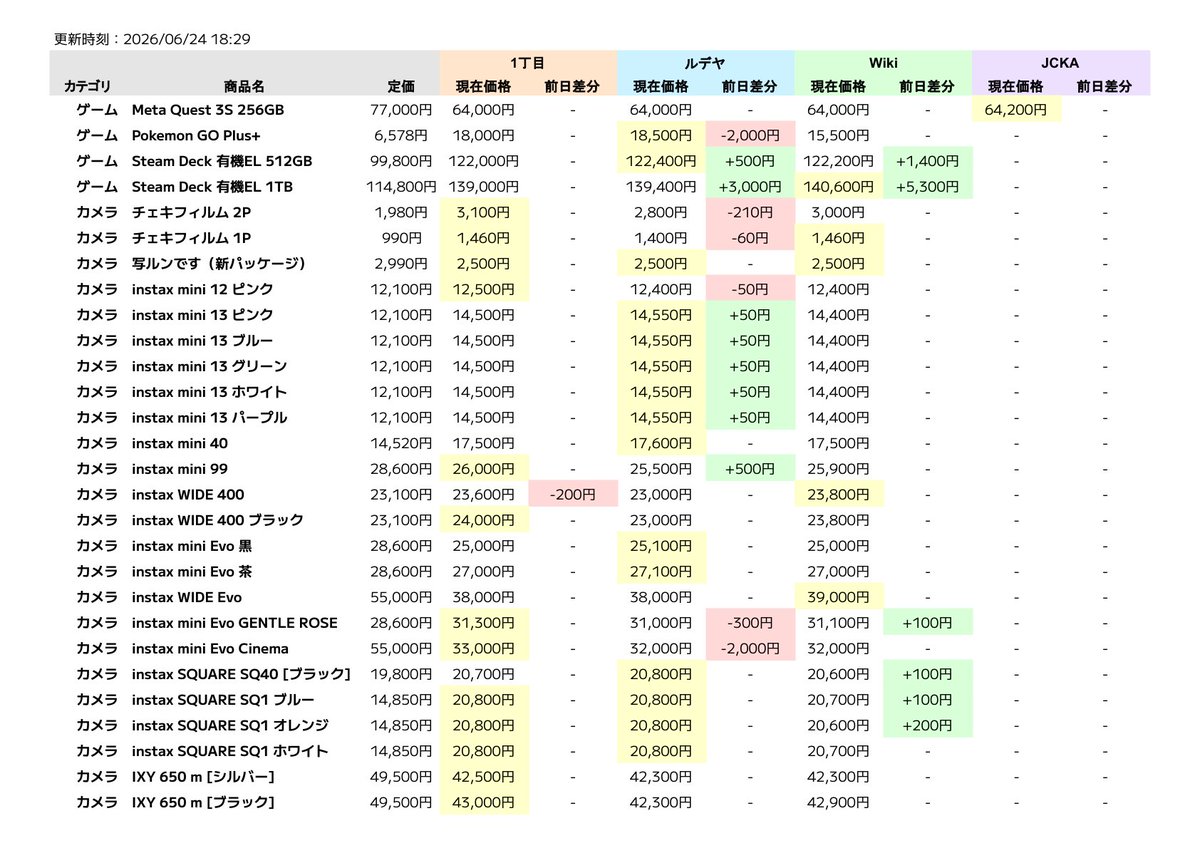Click the 定価 column header

(401, 87)
